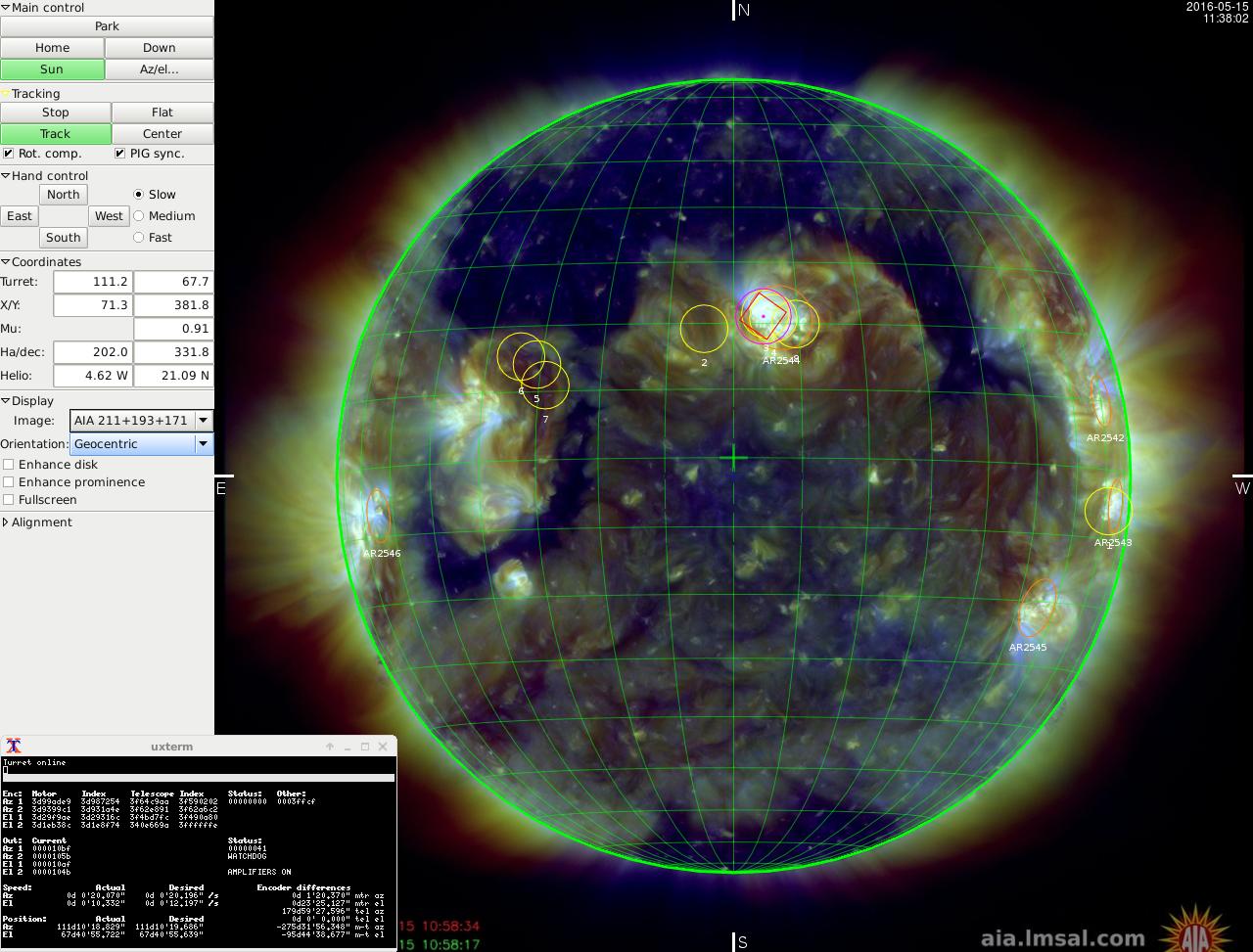Collapse the Hand control section
This screenshot has height=952, width=1253.
coord(6,176)
